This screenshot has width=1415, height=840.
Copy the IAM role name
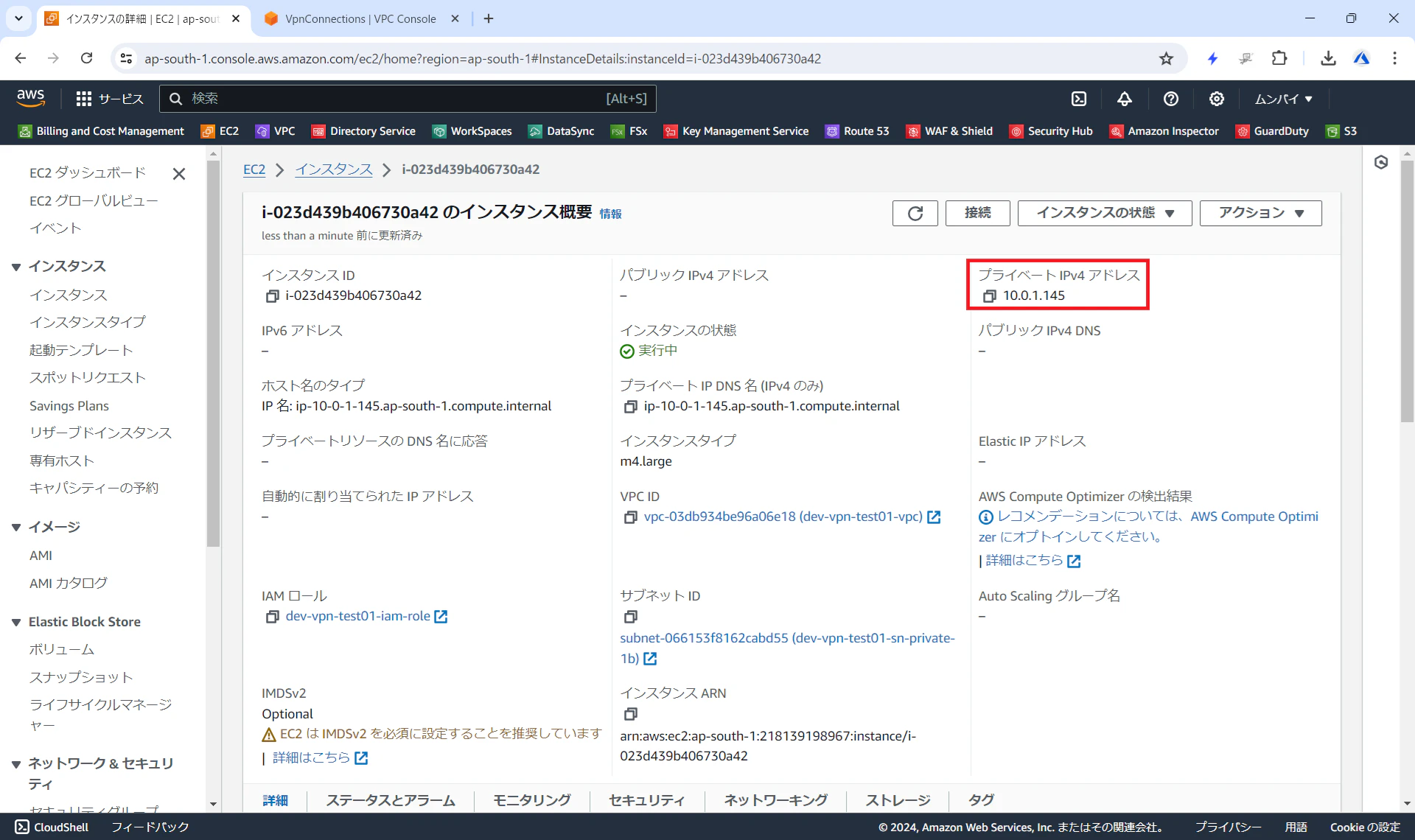pyautogui.click(x=272, y=617)
